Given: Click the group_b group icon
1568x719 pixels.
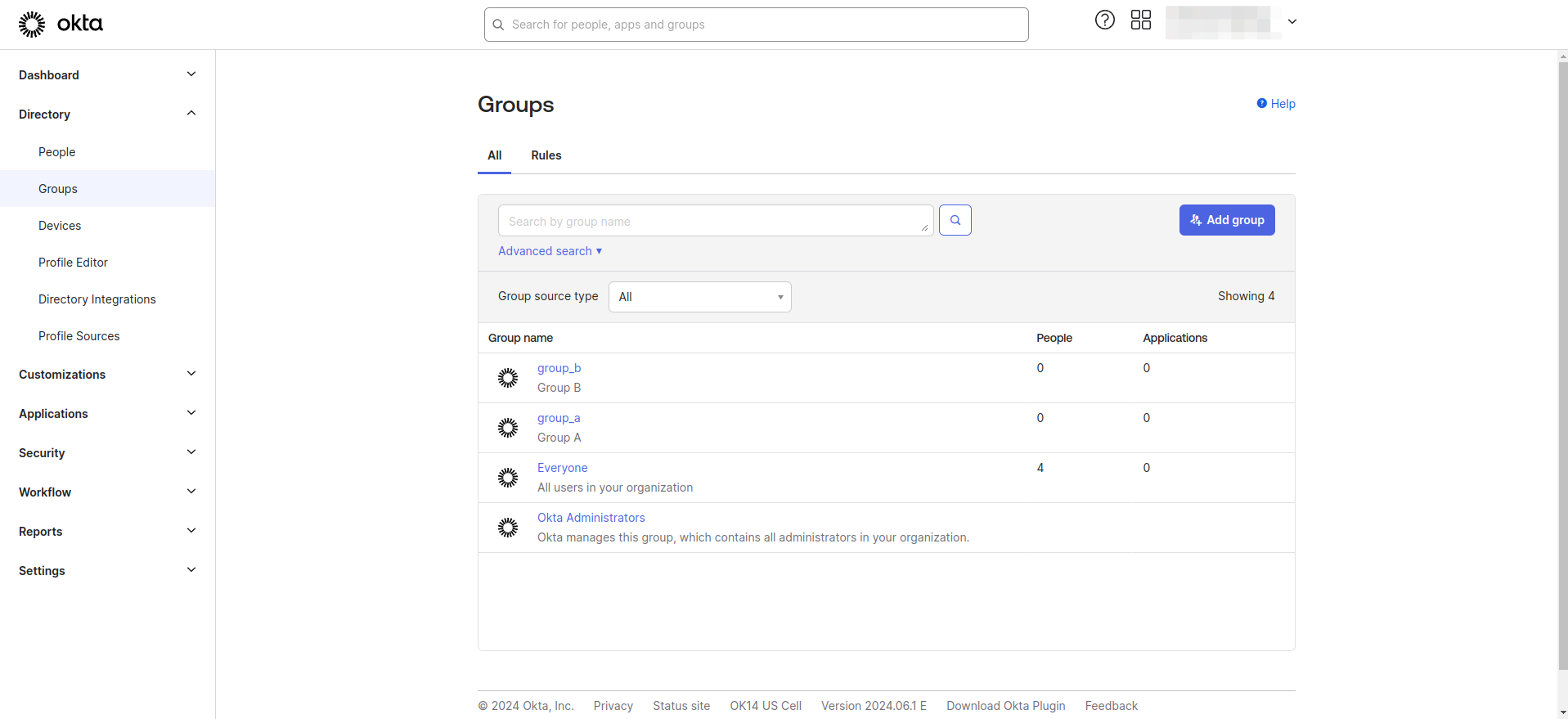Looking at the screenshot, I should click(508, 378).
